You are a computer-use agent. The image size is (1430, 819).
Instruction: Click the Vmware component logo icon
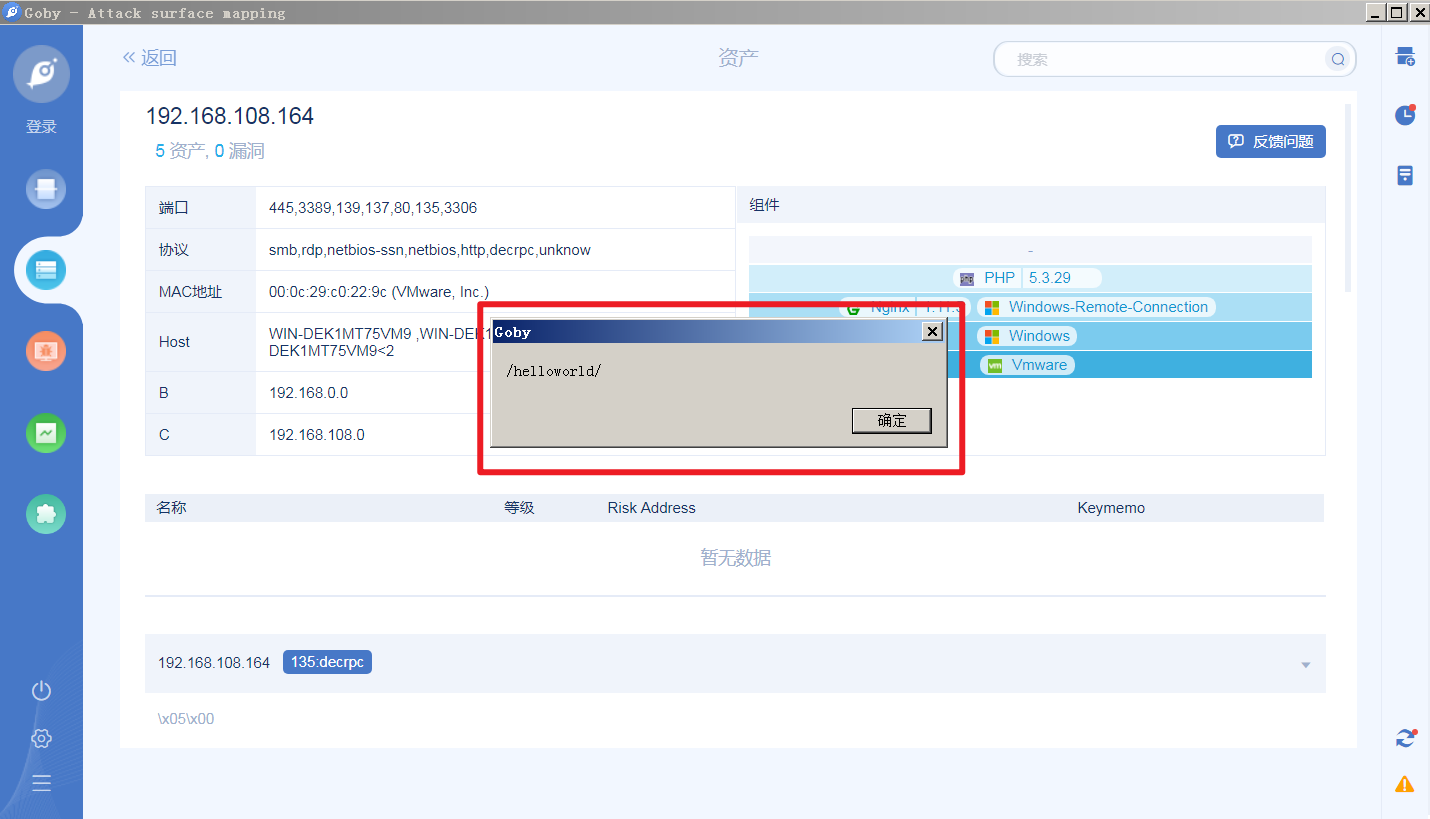pyautogui.click(x=995, y=366)
